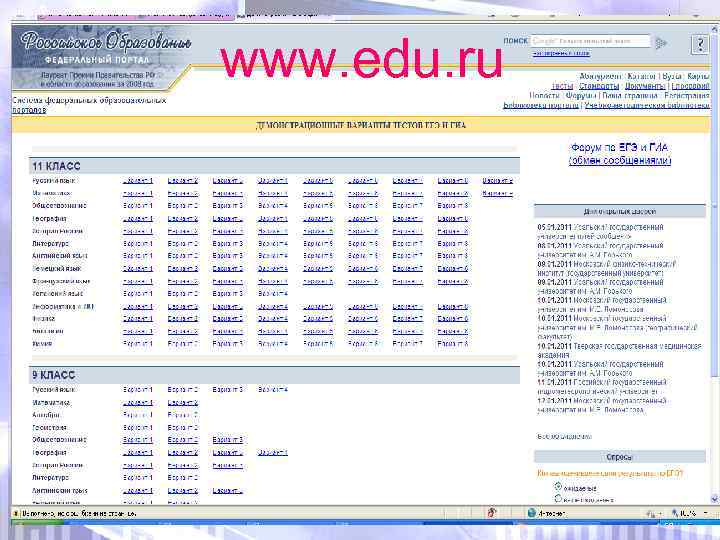The image size is (720, 540).
Task: Click the 11 КЛАСС section header
Action: [x=275, y=166]
